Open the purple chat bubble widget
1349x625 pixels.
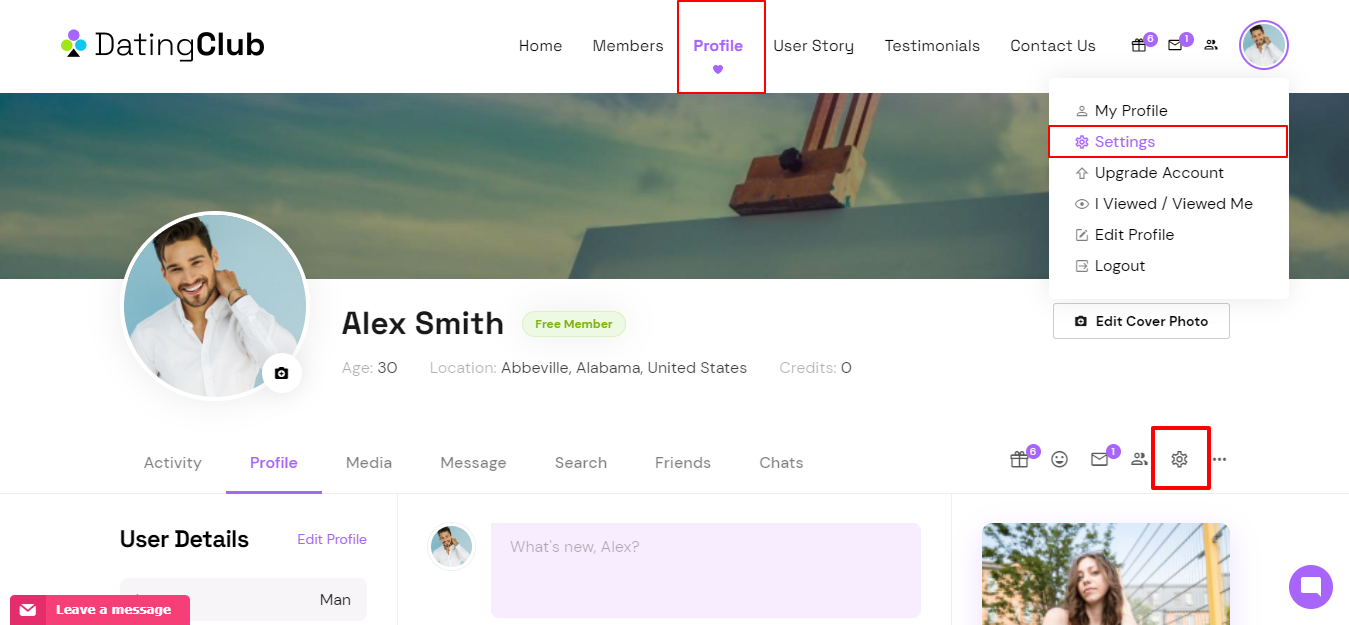tap(1311, 586)
